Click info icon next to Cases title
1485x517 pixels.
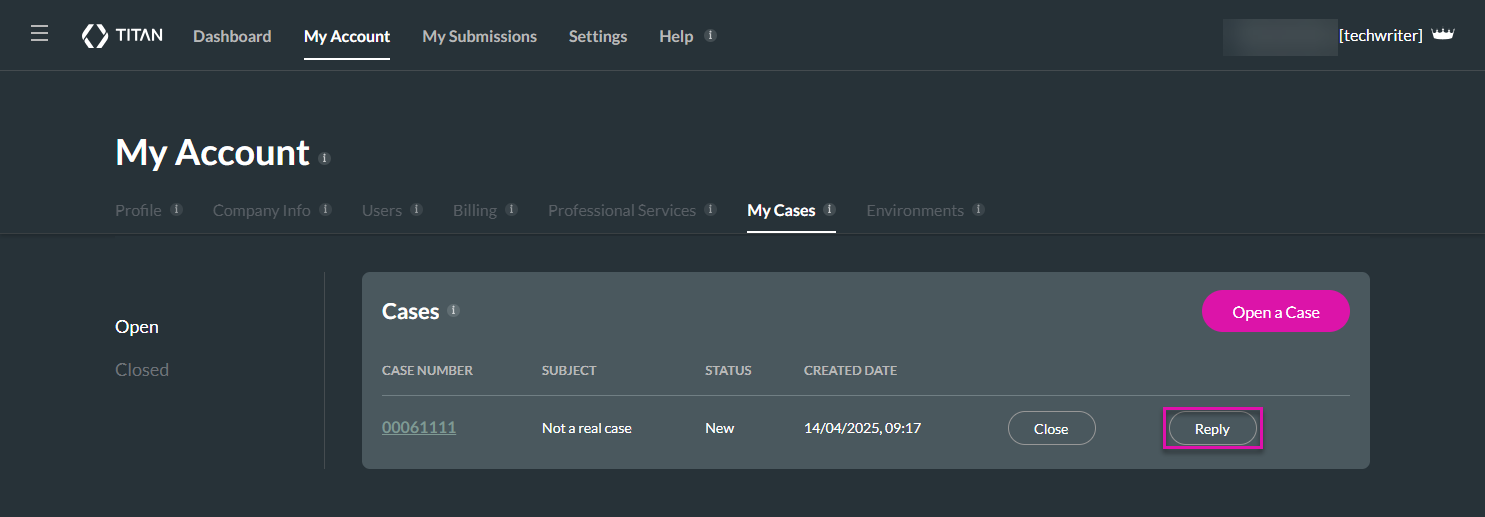453,311
